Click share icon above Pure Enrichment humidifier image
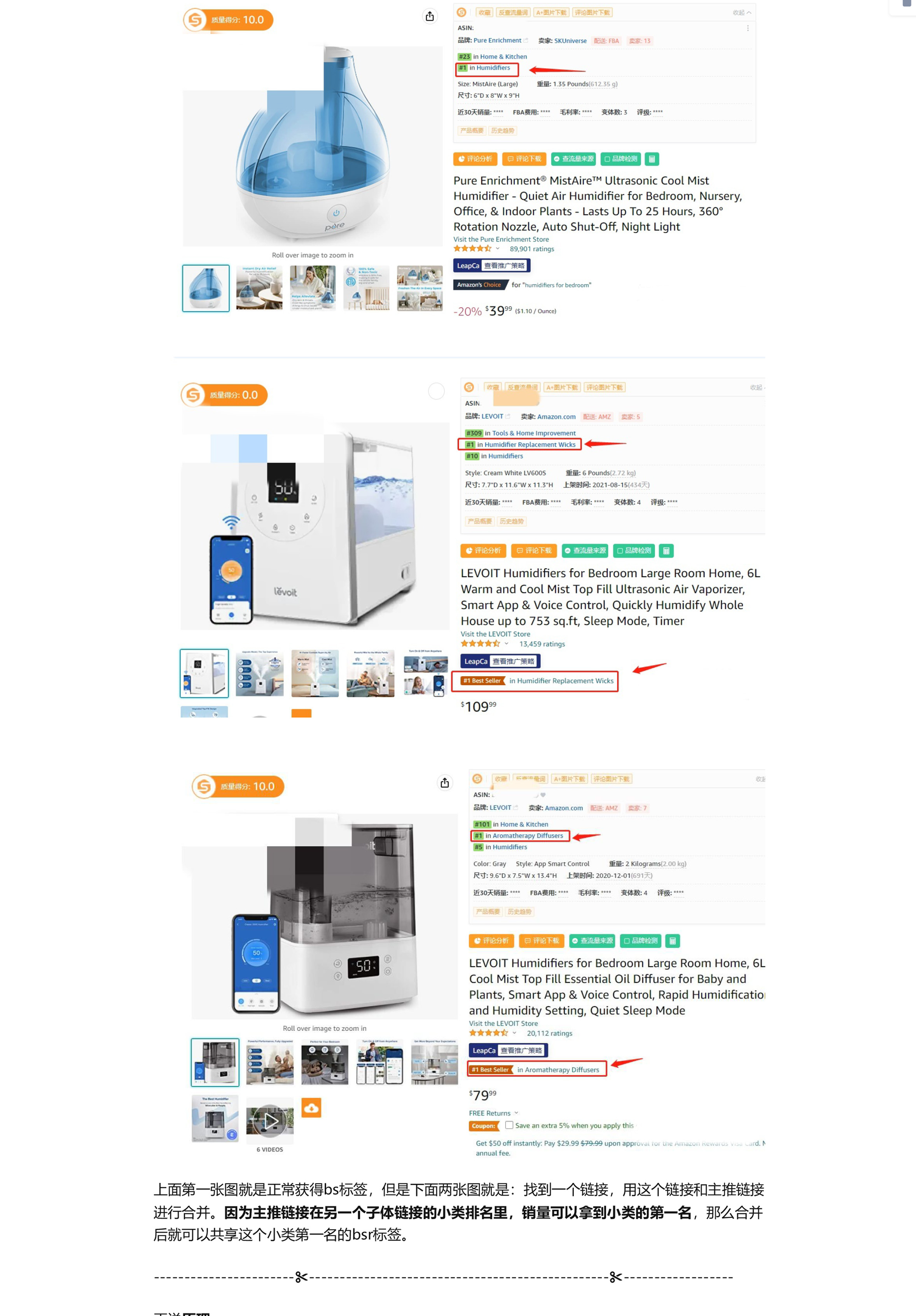916x1316 pixels. [x=430, y=16]
